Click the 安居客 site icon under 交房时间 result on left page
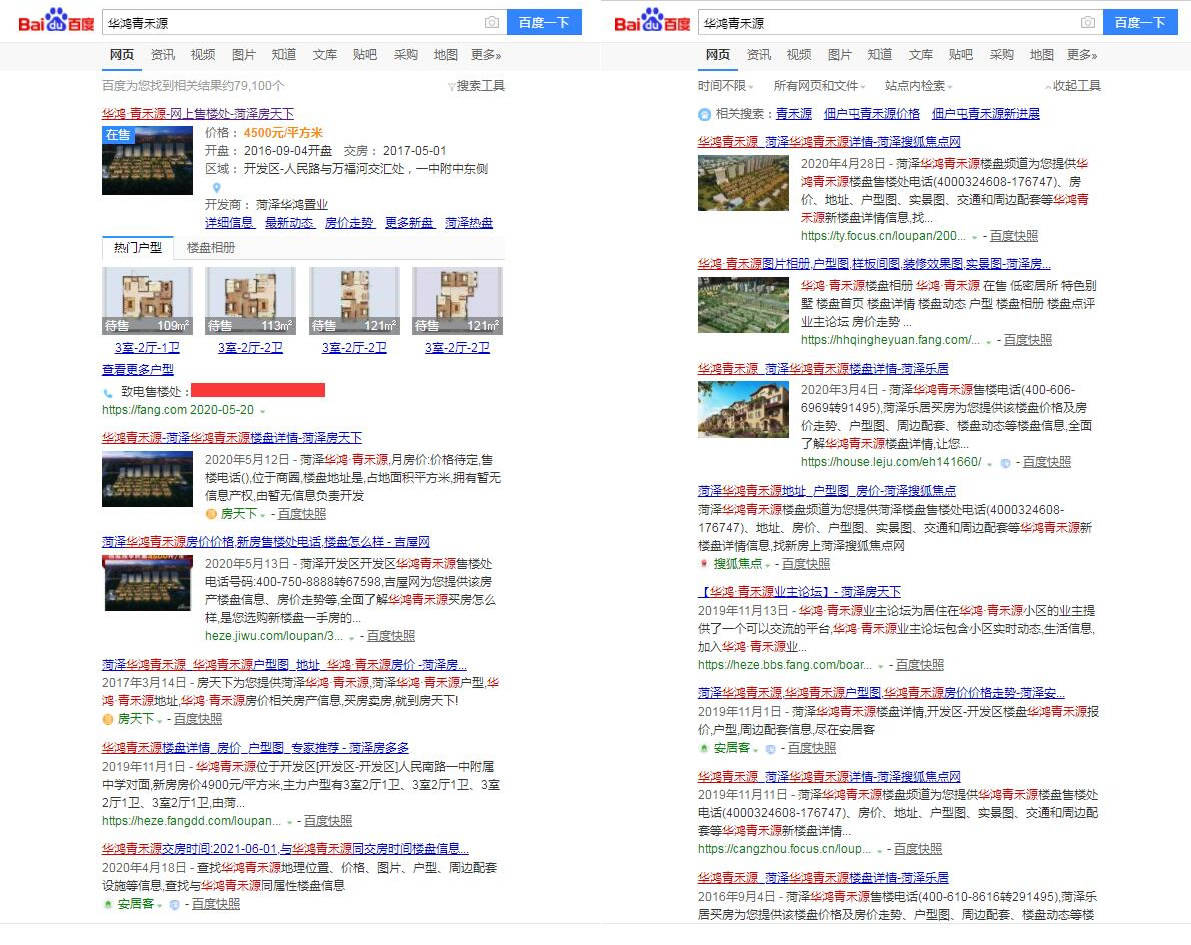Screen dimensions: 1191x945 click(108, 904)
